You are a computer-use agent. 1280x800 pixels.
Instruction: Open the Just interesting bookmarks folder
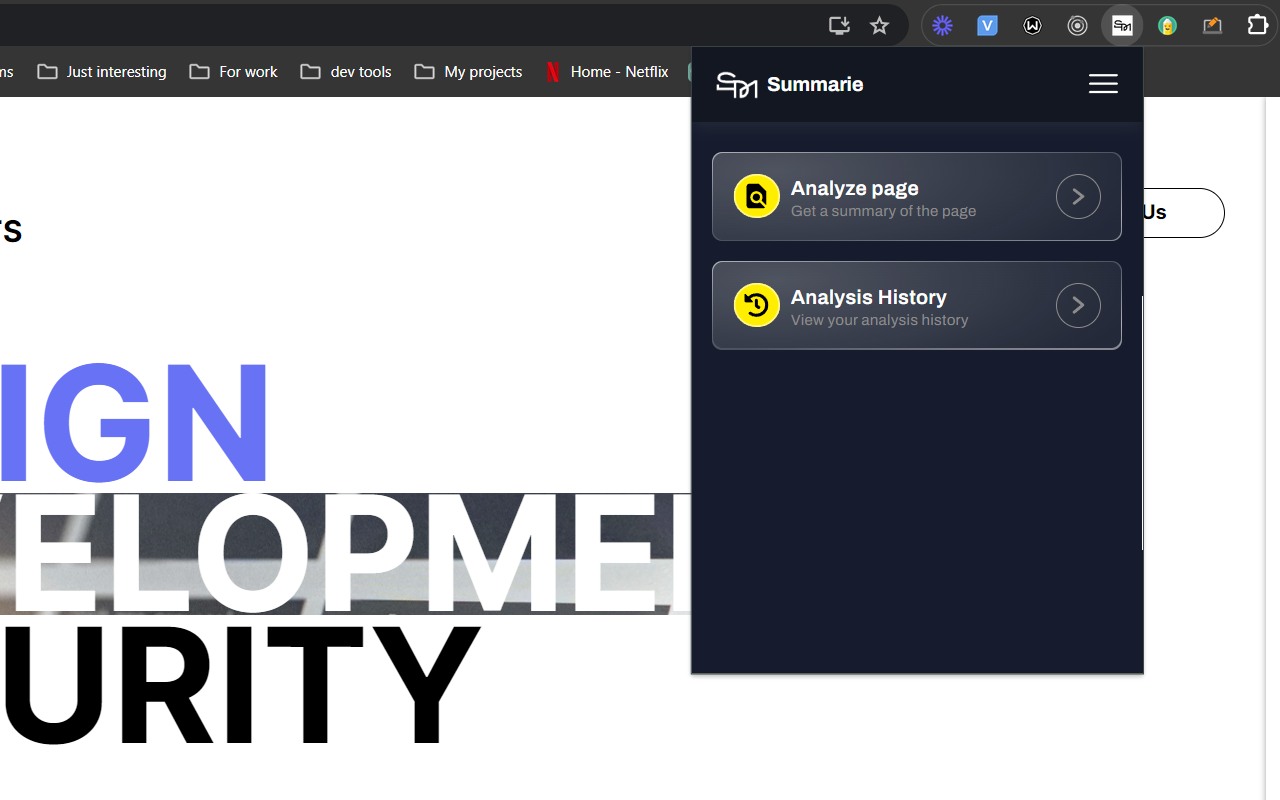click(x=102, y=72)
